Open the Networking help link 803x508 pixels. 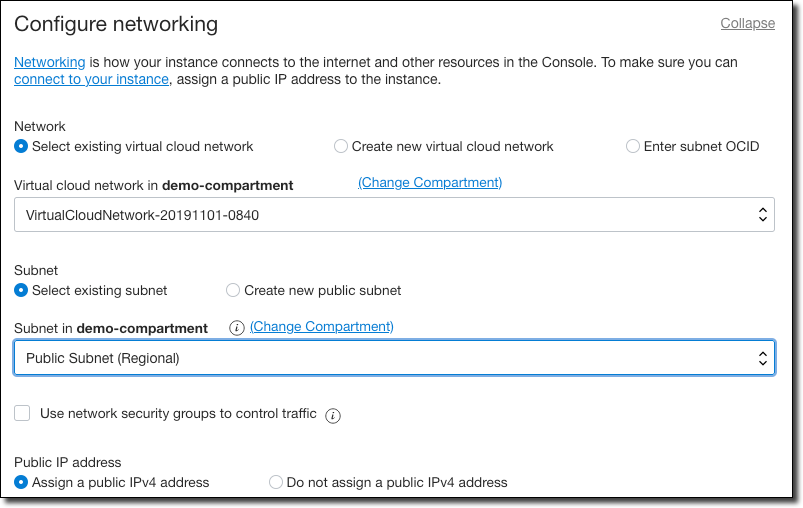[49, 62]
